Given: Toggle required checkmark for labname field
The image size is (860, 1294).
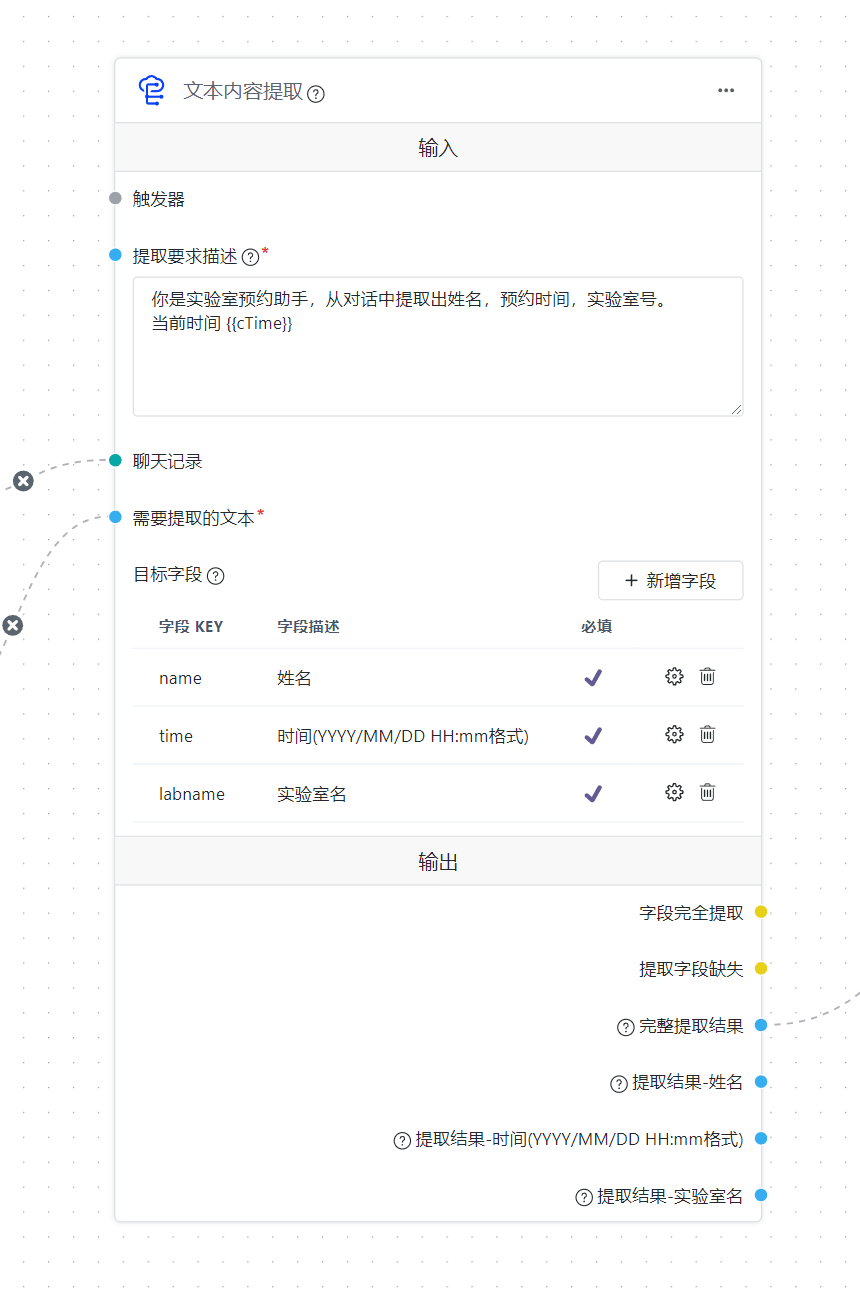Looking at the screenshot, I should [x=593, y=794].
